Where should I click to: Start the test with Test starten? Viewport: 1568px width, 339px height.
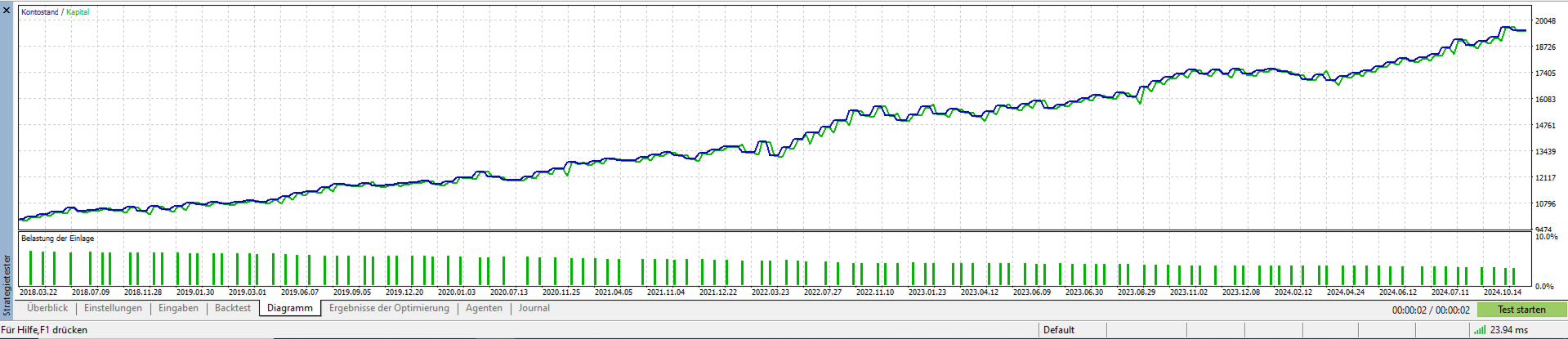point(1521,310)
